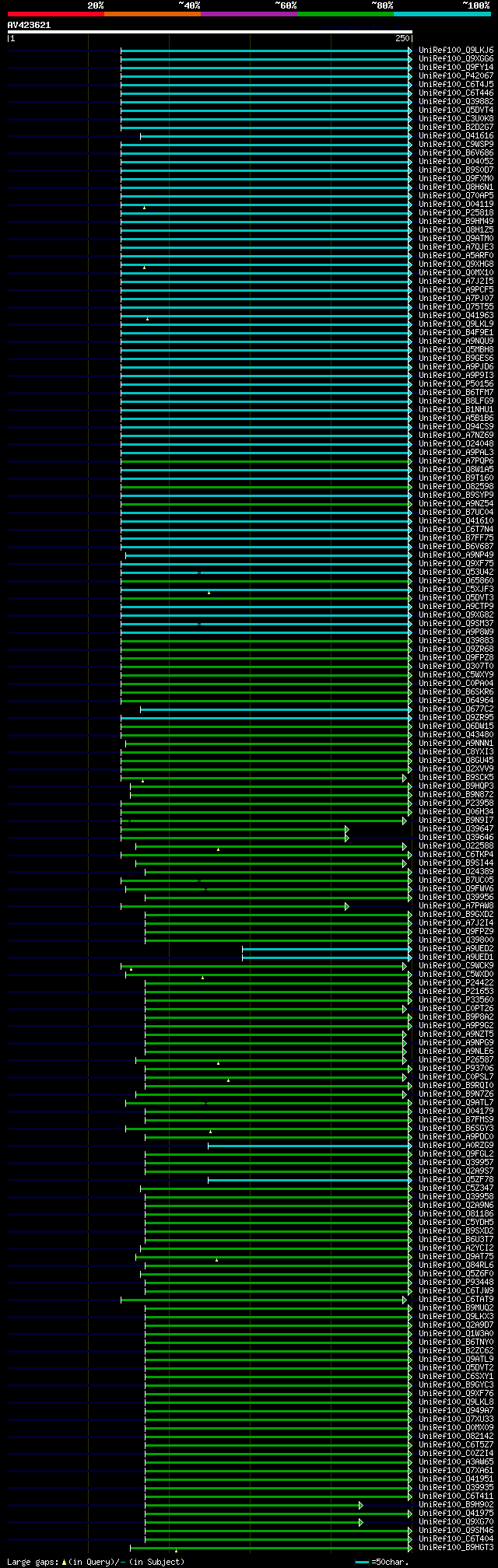The width and height of the screenshot is (498, 1568).
Task: Select hit label UniRef100_O64964
Action: click(x=456, y=700)
